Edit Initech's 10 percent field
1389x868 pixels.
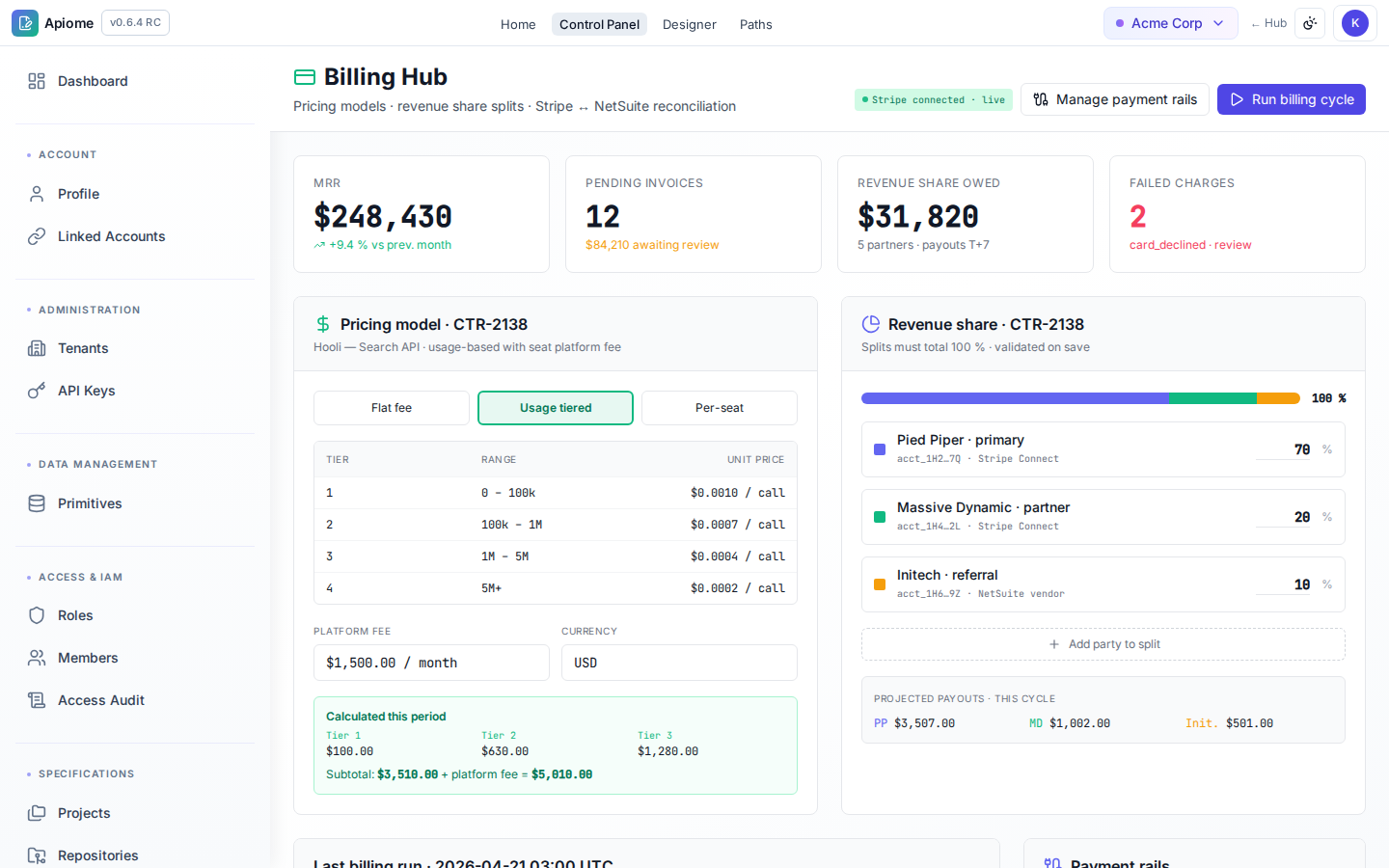click(1283, 584)
